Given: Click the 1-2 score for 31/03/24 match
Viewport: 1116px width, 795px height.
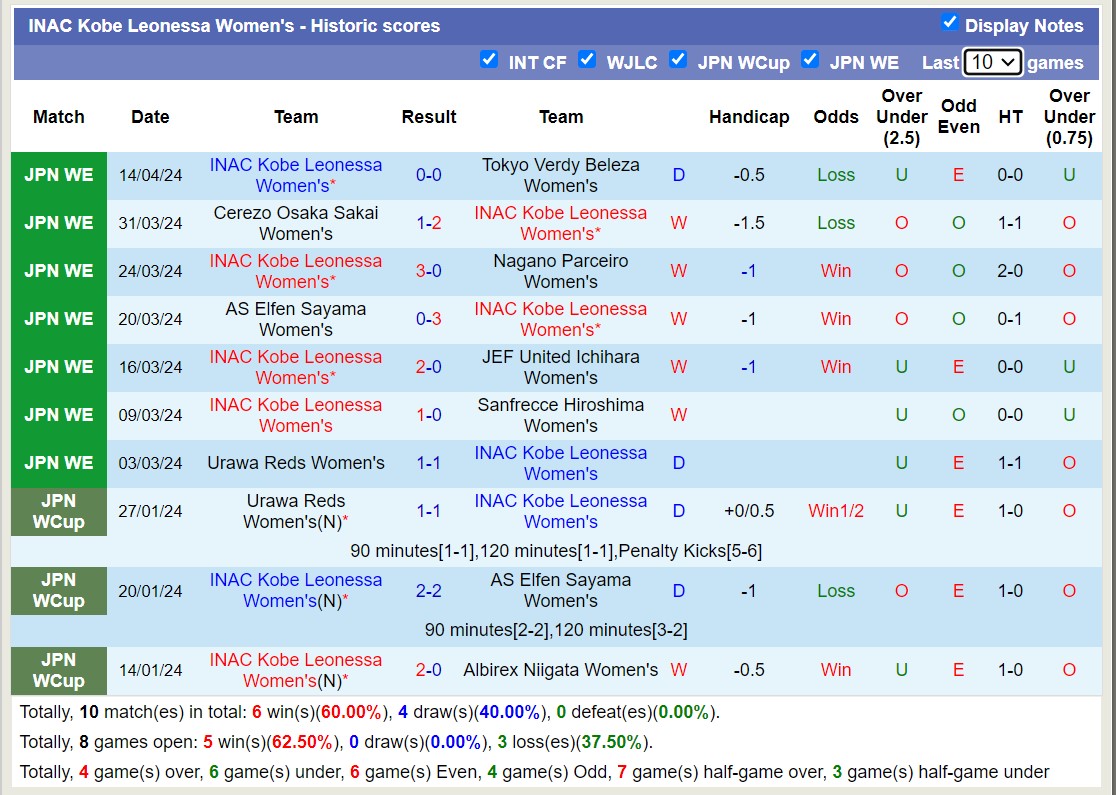Looking at the screenshot, I should [429, 223].
